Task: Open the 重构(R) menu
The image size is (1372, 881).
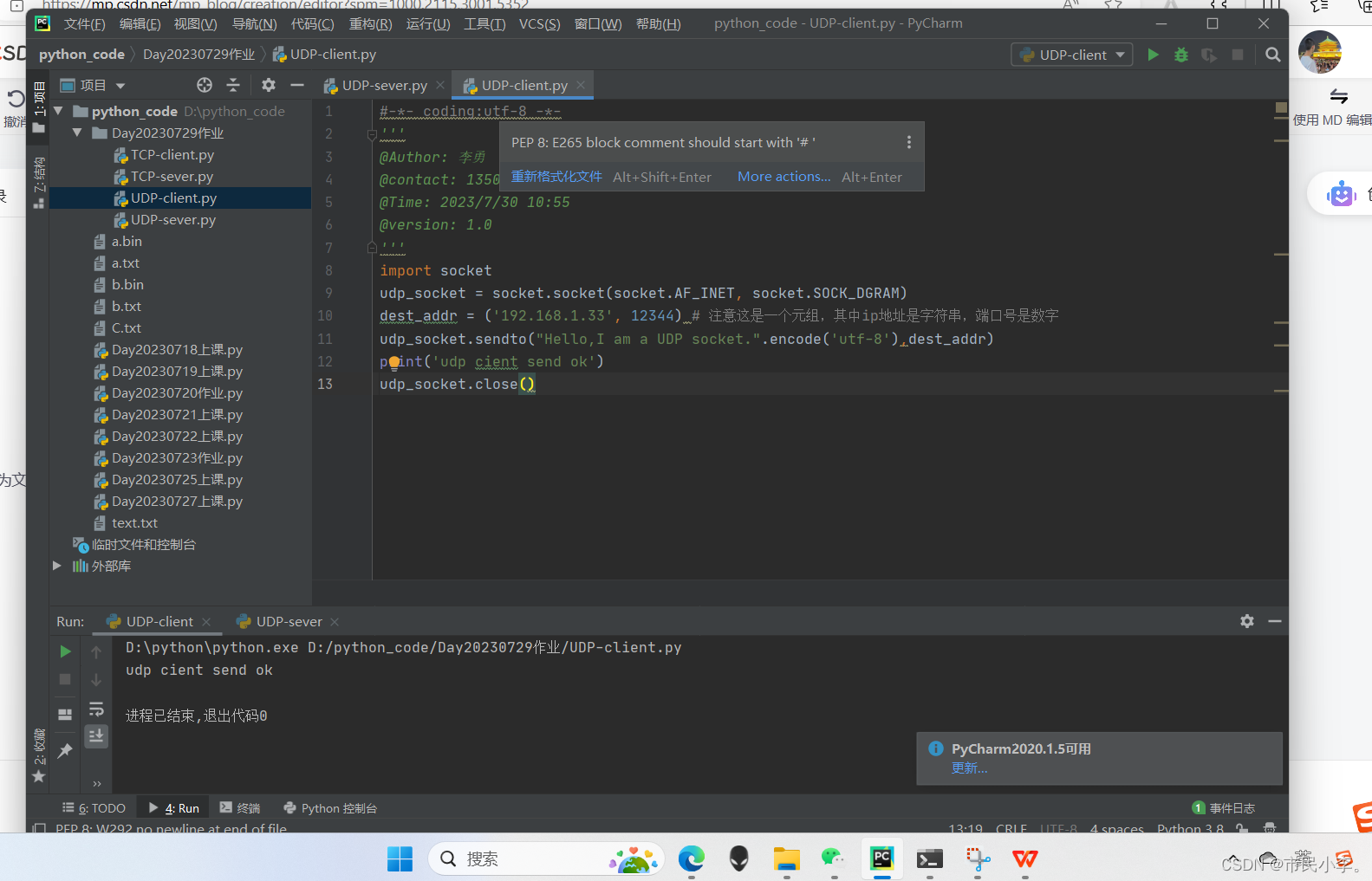Action: click(370, 23)
